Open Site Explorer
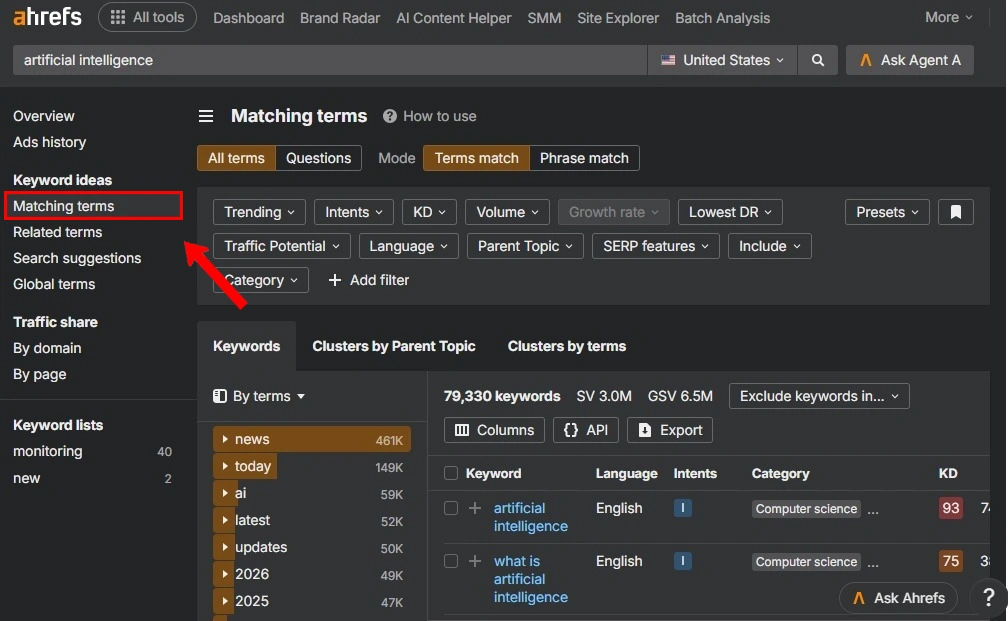 click(x=618, y=18)
